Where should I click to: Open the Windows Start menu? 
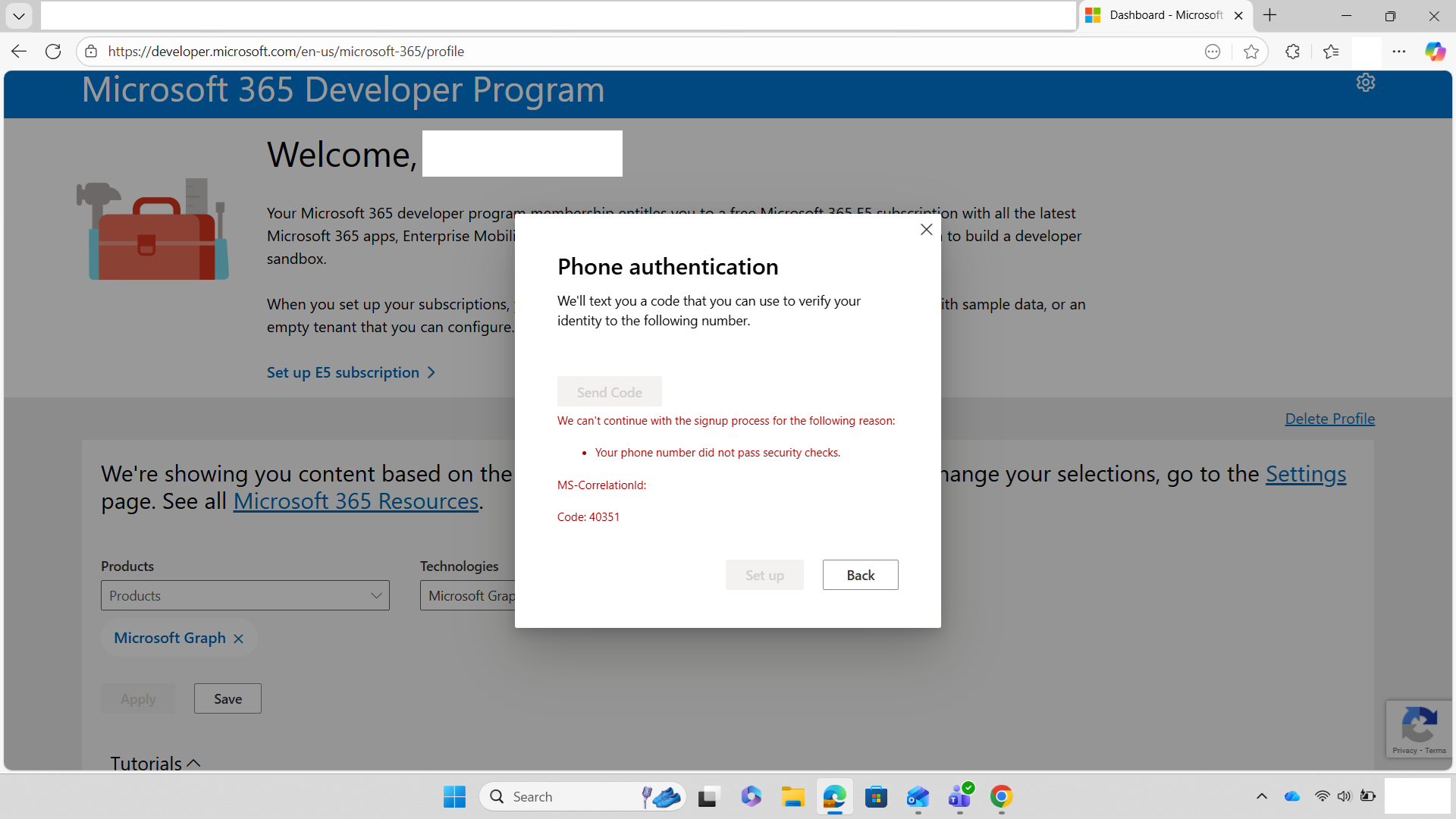(454, 796)
